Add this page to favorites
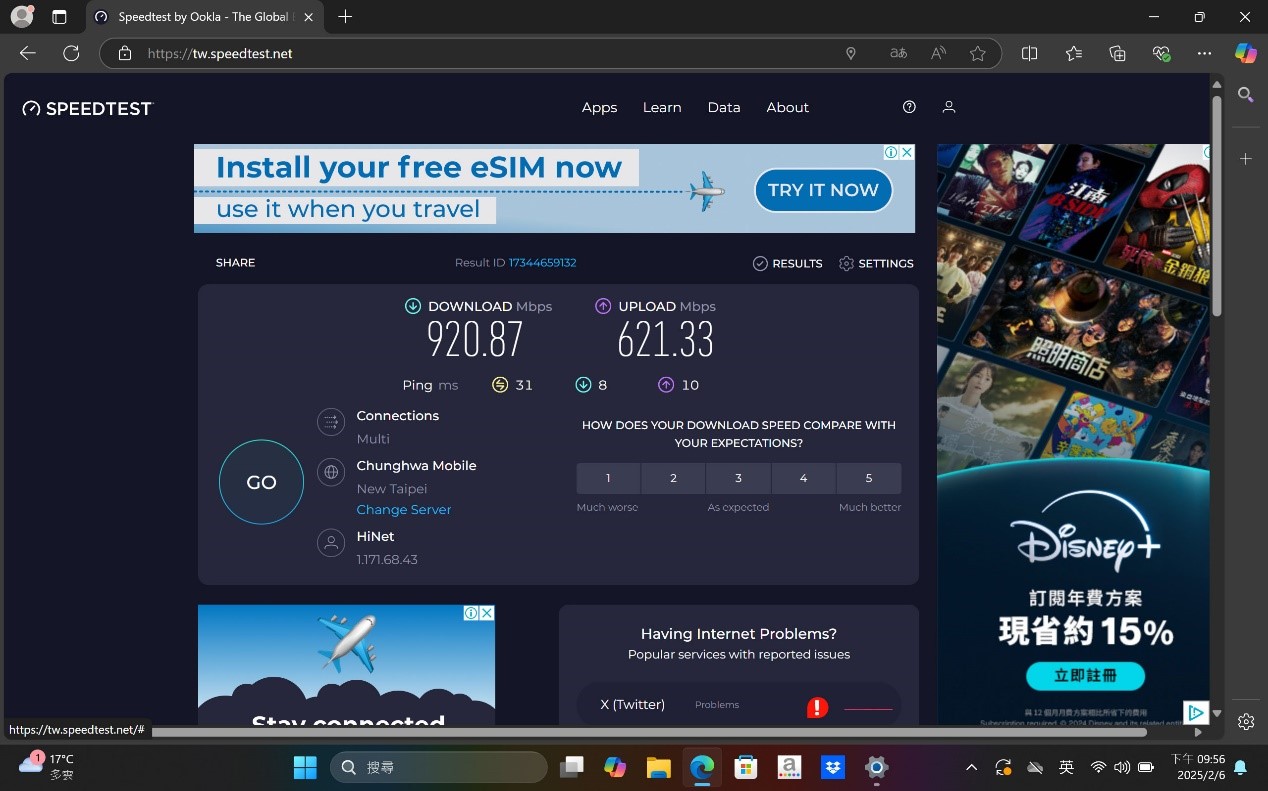1268x791 pixels. click(978, 54)
